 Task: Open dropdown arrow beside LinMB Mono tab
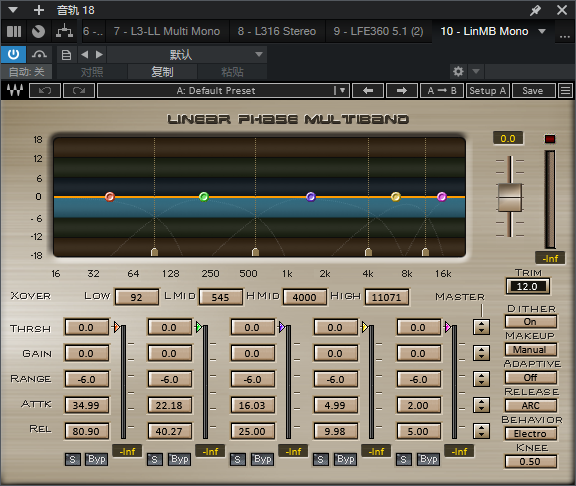(x=542, y=31)
